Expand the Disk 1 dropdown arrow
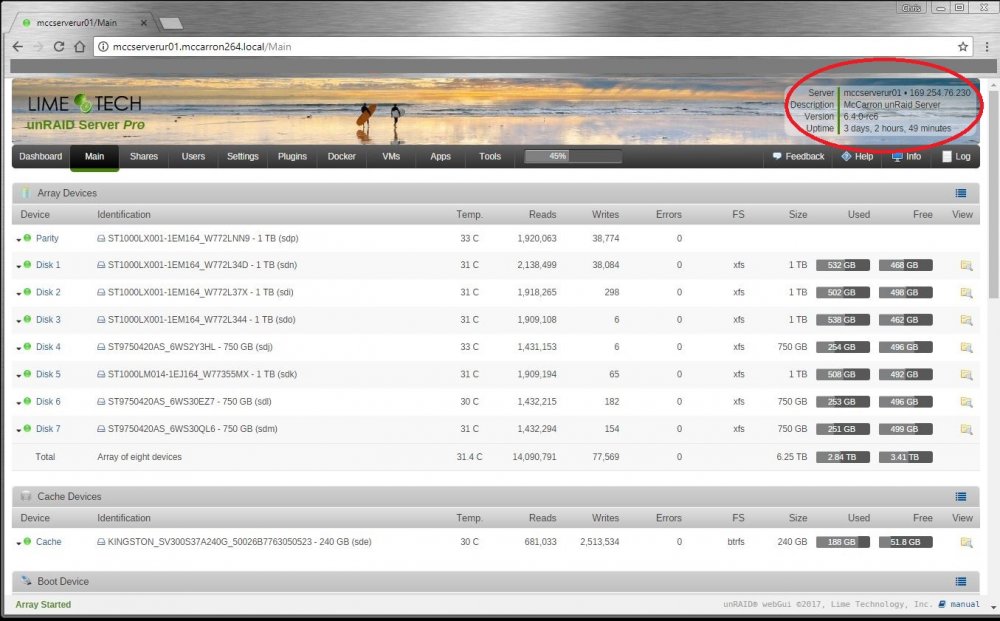 click(x=18, y=267)
